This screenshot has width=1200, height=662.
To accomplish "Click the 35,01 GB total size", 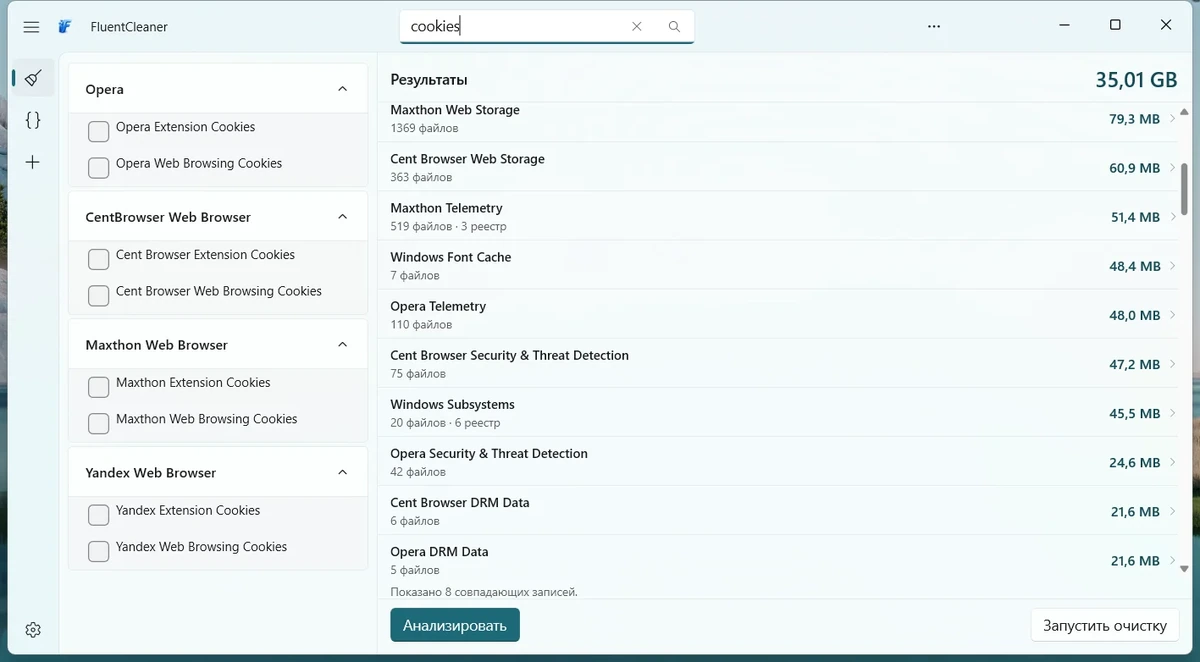I will [1136, 80].
